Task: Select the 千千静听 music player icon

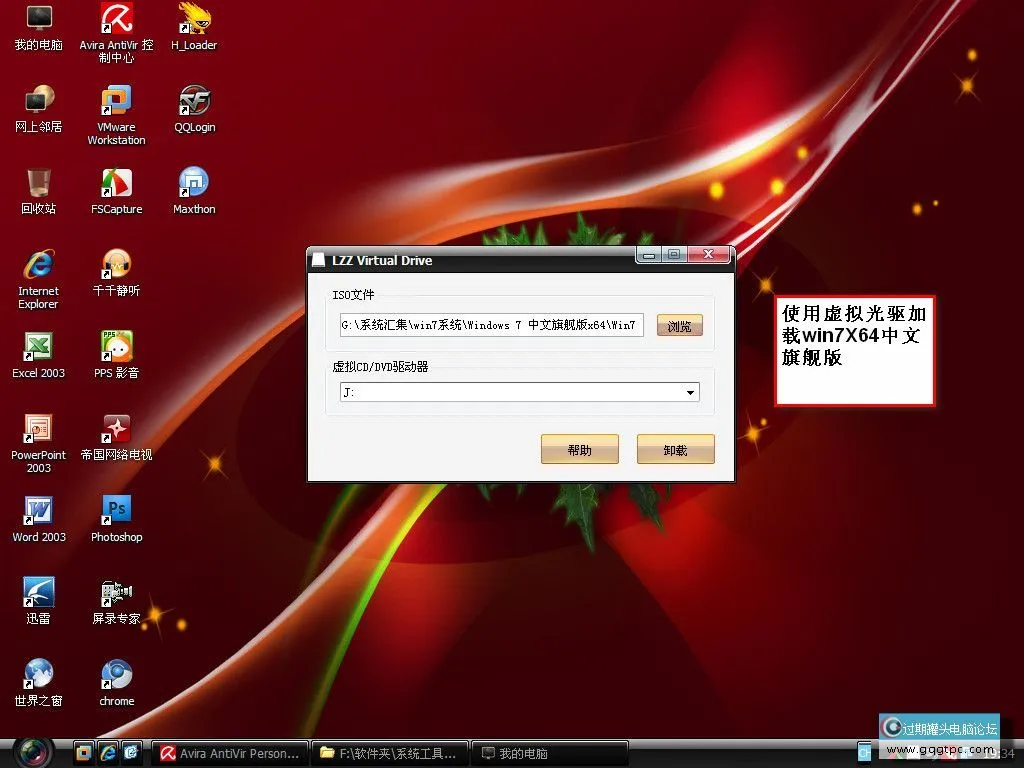Action: (116, 266)
